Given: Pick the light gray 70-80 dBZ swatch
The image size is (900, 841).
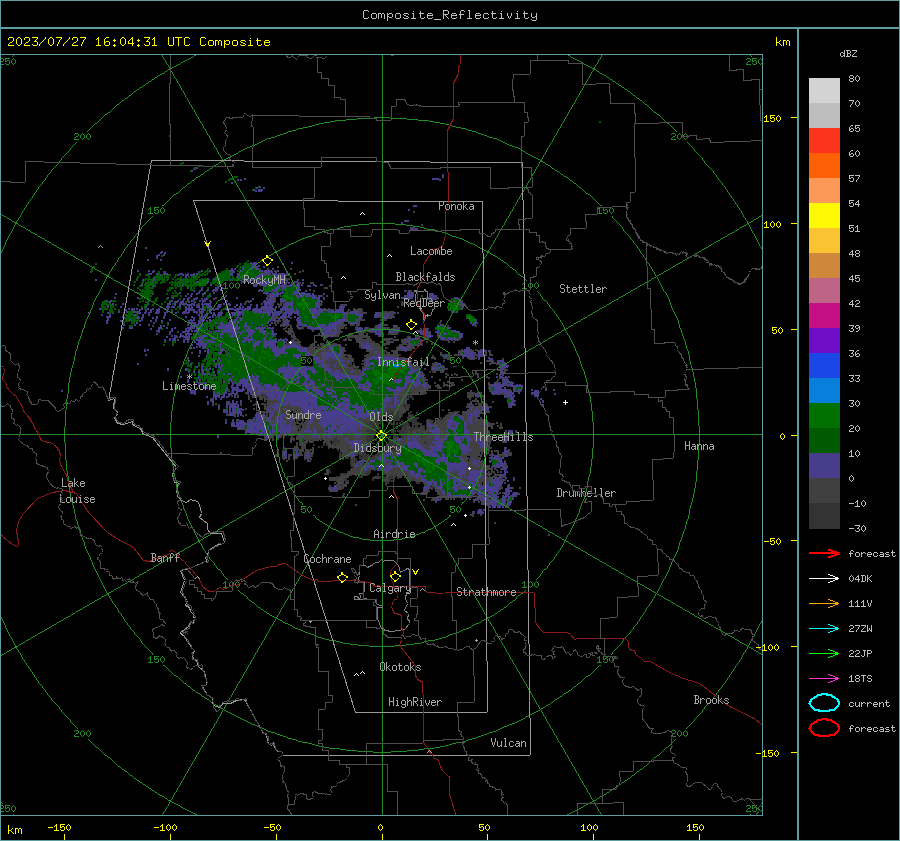Looking at the screenshot, I should click(824, 91).
